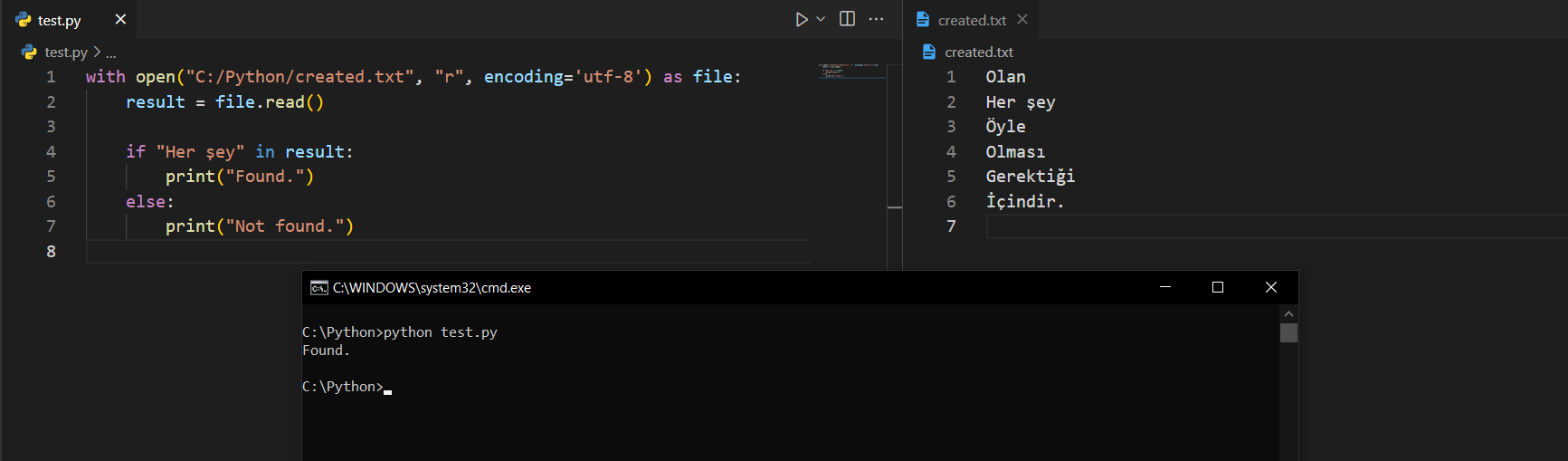
Task: Place cursor on empty line 7 in created.txt
Action: pos(1176,226)
